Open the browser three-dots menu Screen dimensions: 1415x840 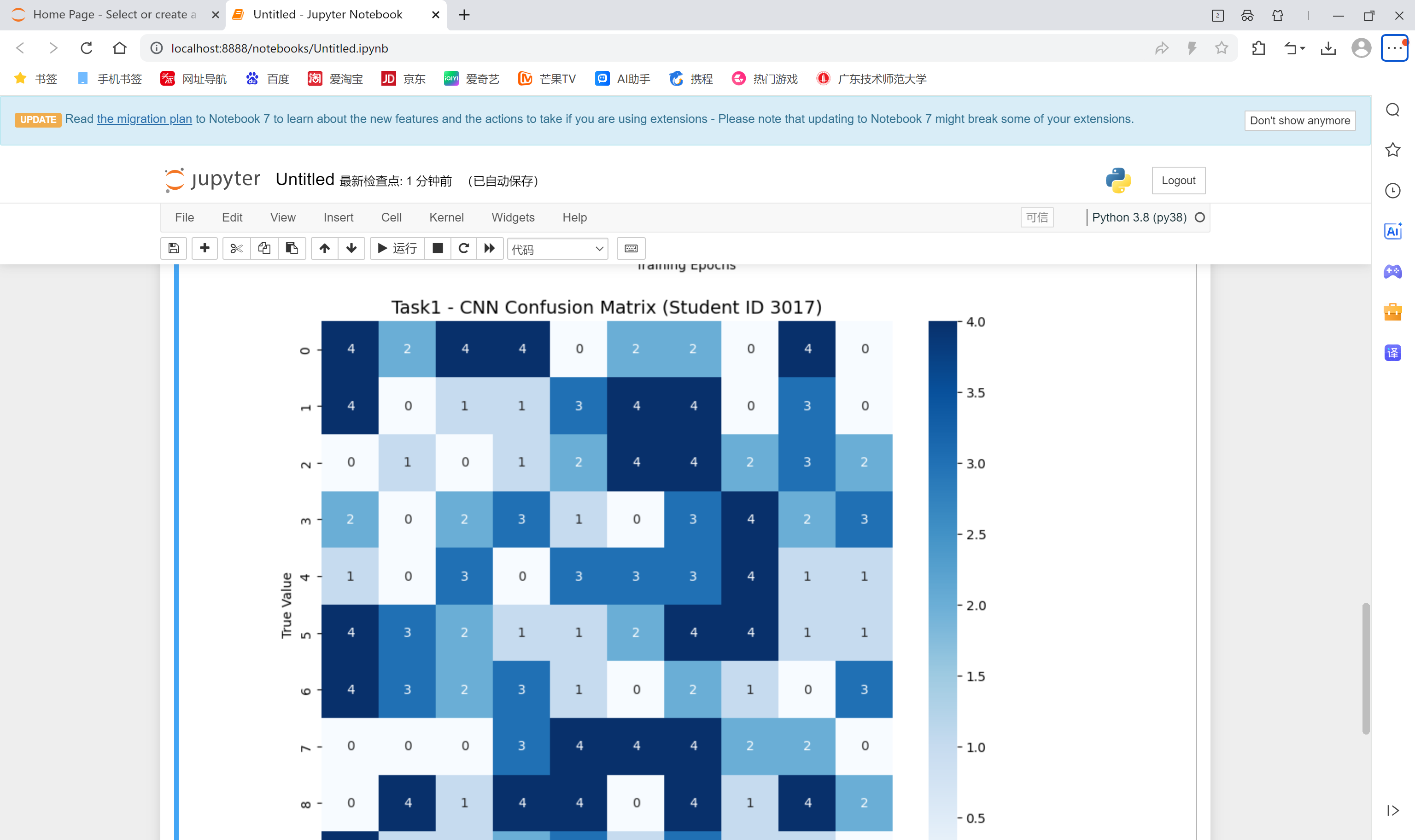[1394, 48]
